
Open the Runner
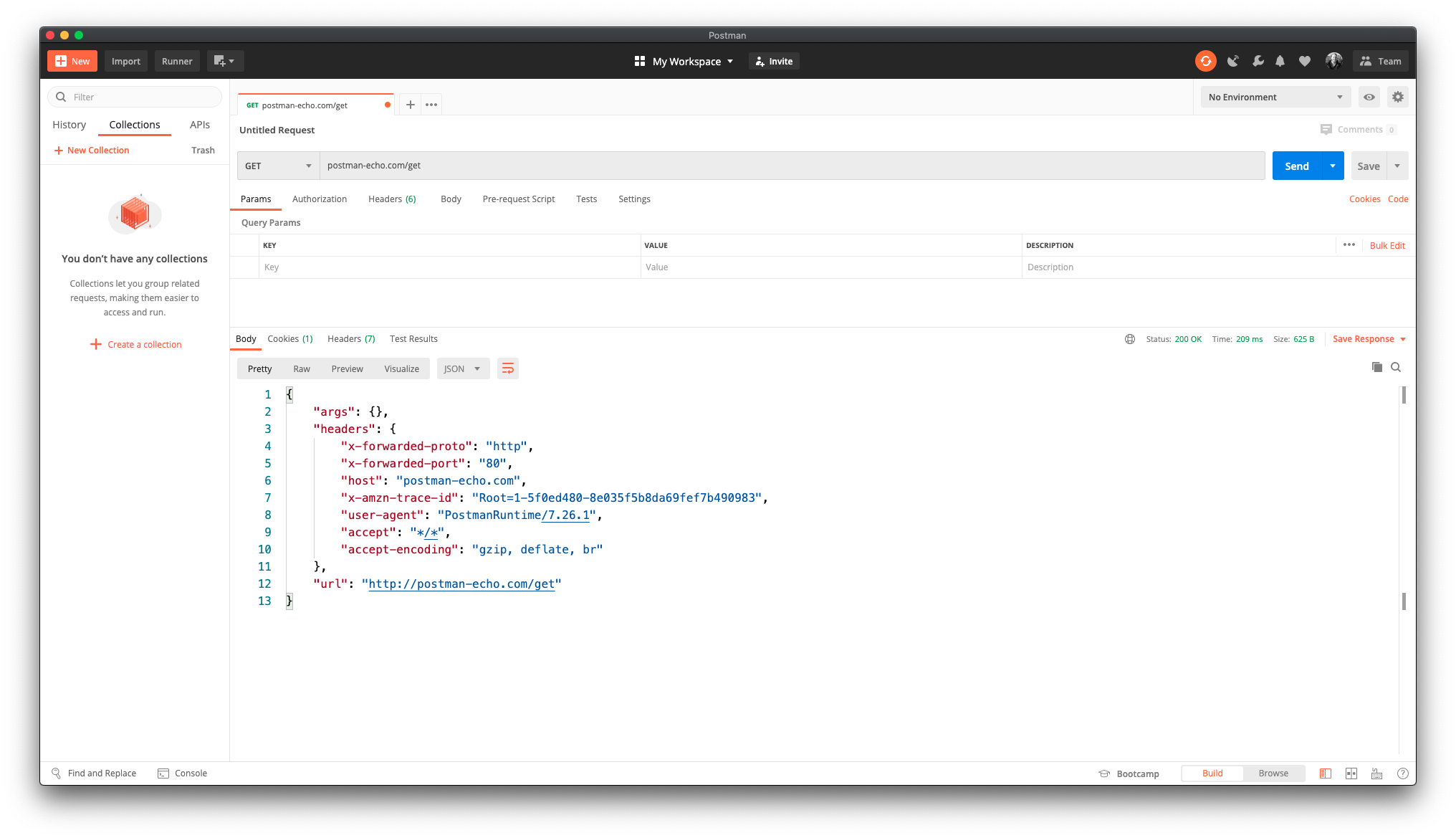(177, 61)
